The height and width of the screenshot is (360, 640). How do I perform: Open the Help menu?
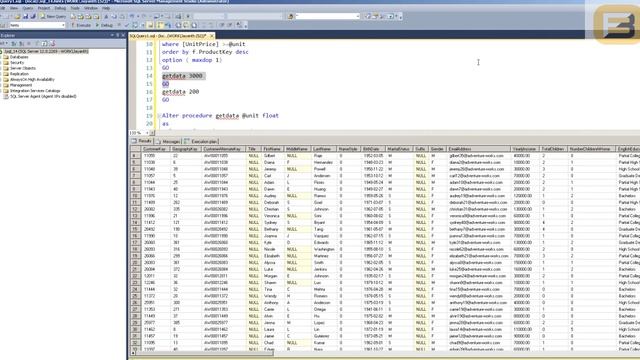click(106, 8)
